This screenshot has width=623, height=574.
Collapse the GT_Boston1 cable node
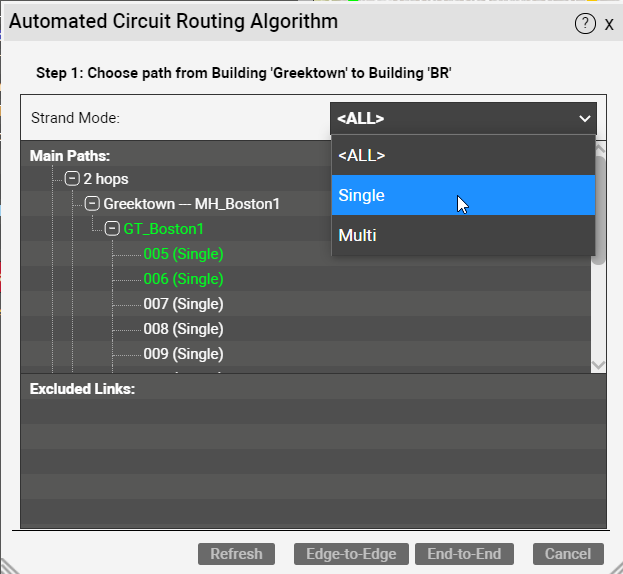(112, 229)
